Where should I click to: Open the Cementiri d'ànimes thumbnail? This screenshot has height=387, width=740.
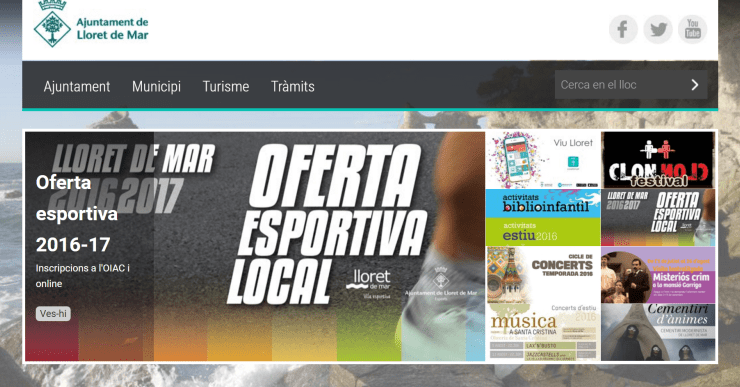click(x=658, y=332)
